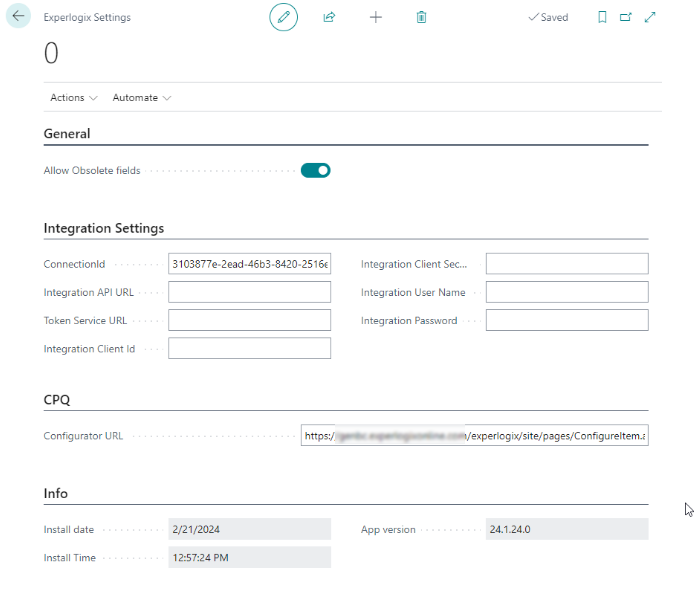This screenshot has width=695, height=589.
Task: Click the Integration API URL field
Action: click(x=250, y=292)
